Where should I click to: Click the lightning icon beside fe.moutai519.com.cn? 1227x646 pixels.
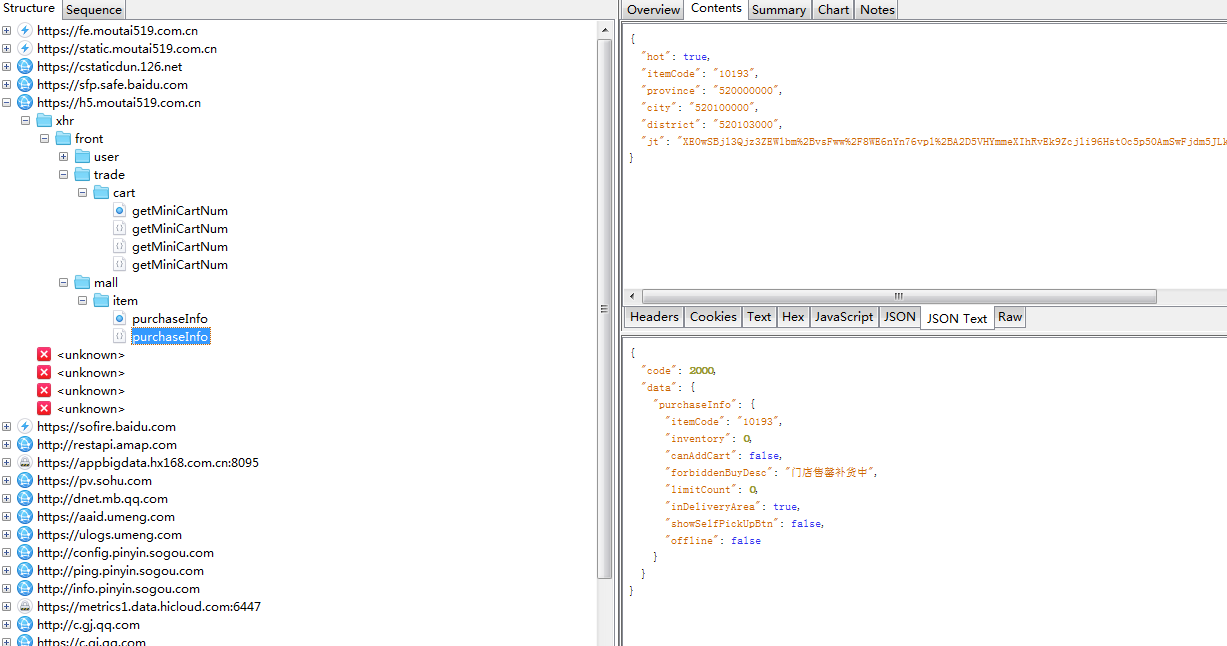(x=25, y=31)
